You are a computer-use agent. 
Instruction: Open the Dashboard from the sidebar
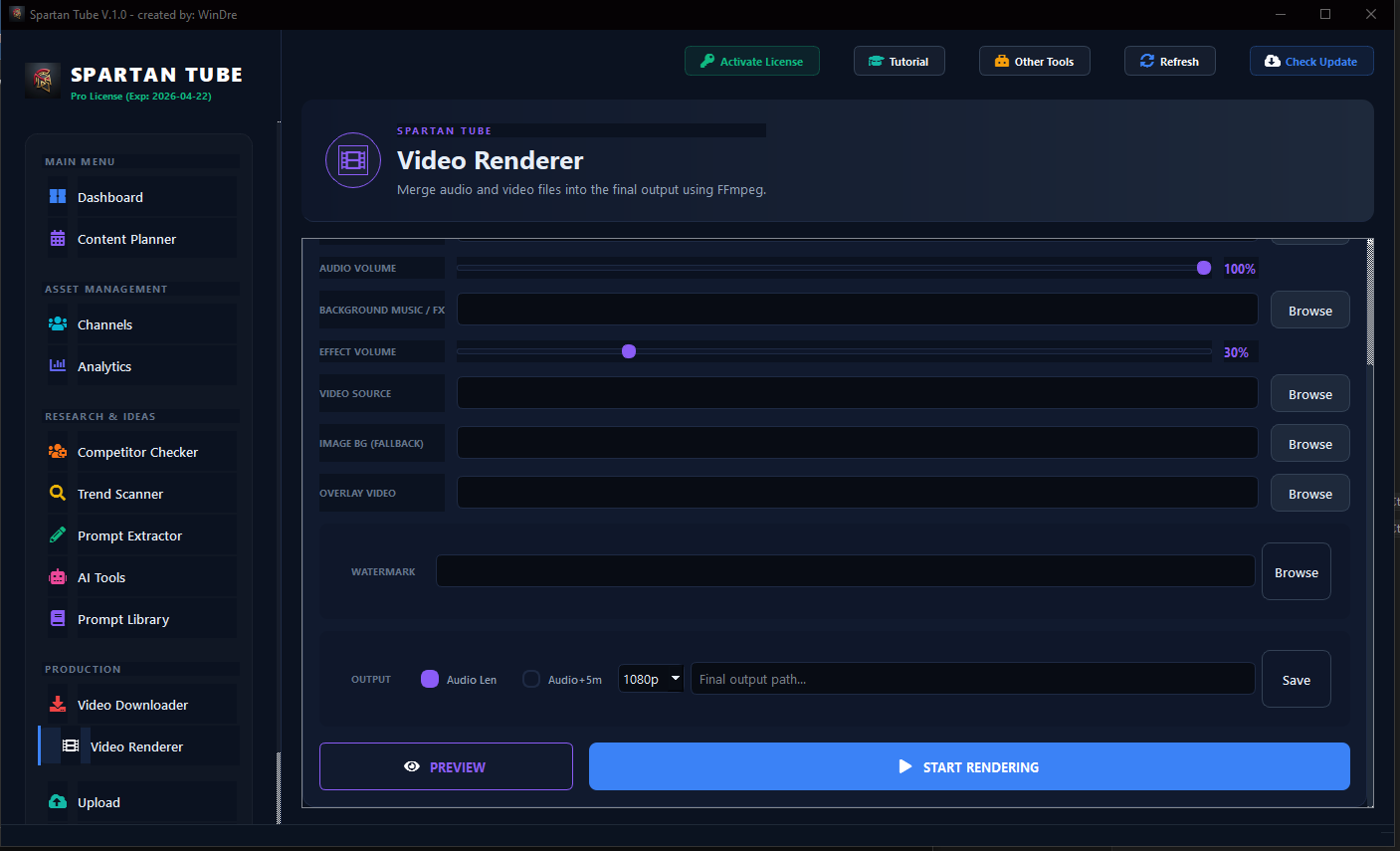tap(109, 197)
